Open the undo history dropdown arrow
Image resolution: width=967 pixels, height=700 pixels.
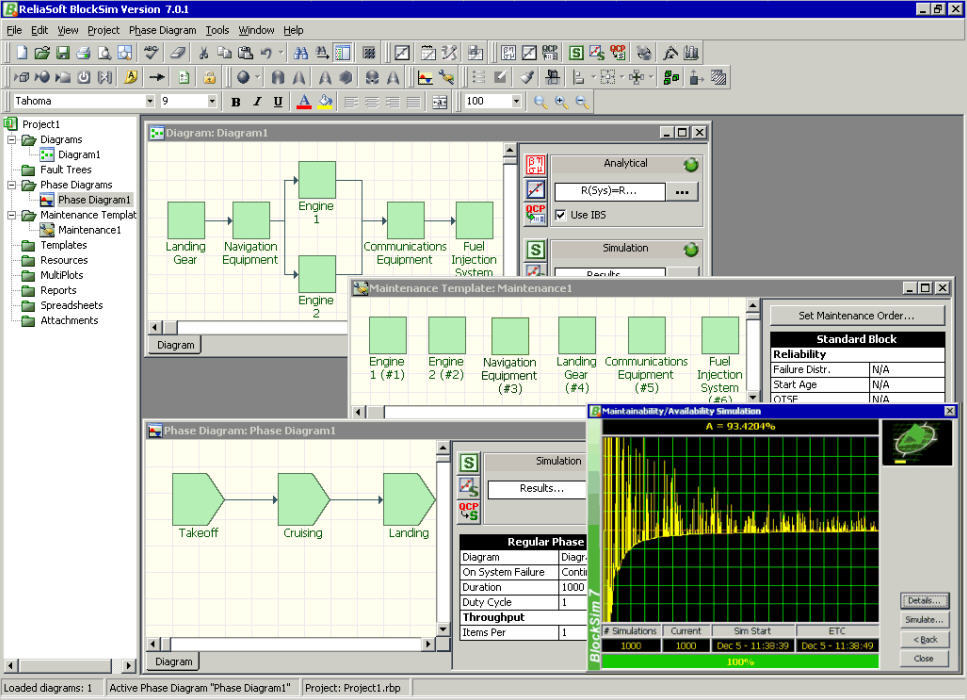click(280, 53)
